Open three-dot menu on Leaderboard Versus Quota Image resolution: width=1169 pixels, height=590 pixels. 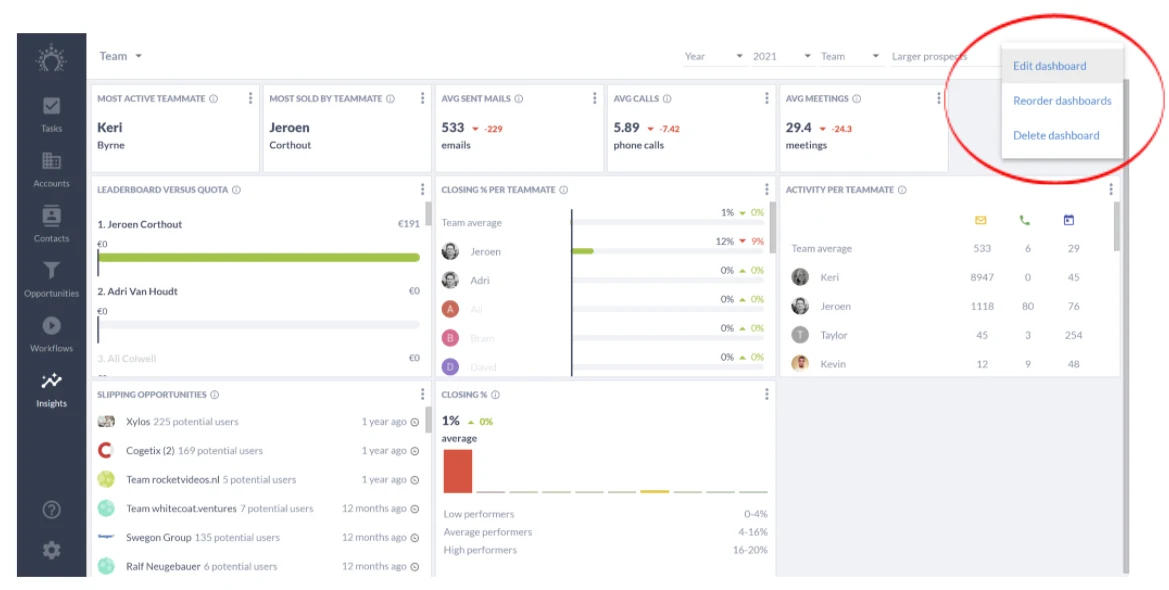[422, 189]
